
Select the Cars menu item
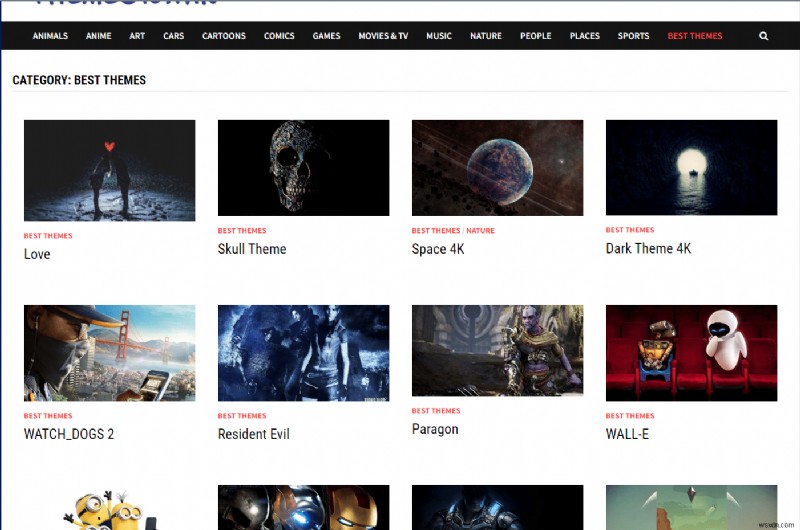click(173, 36)
